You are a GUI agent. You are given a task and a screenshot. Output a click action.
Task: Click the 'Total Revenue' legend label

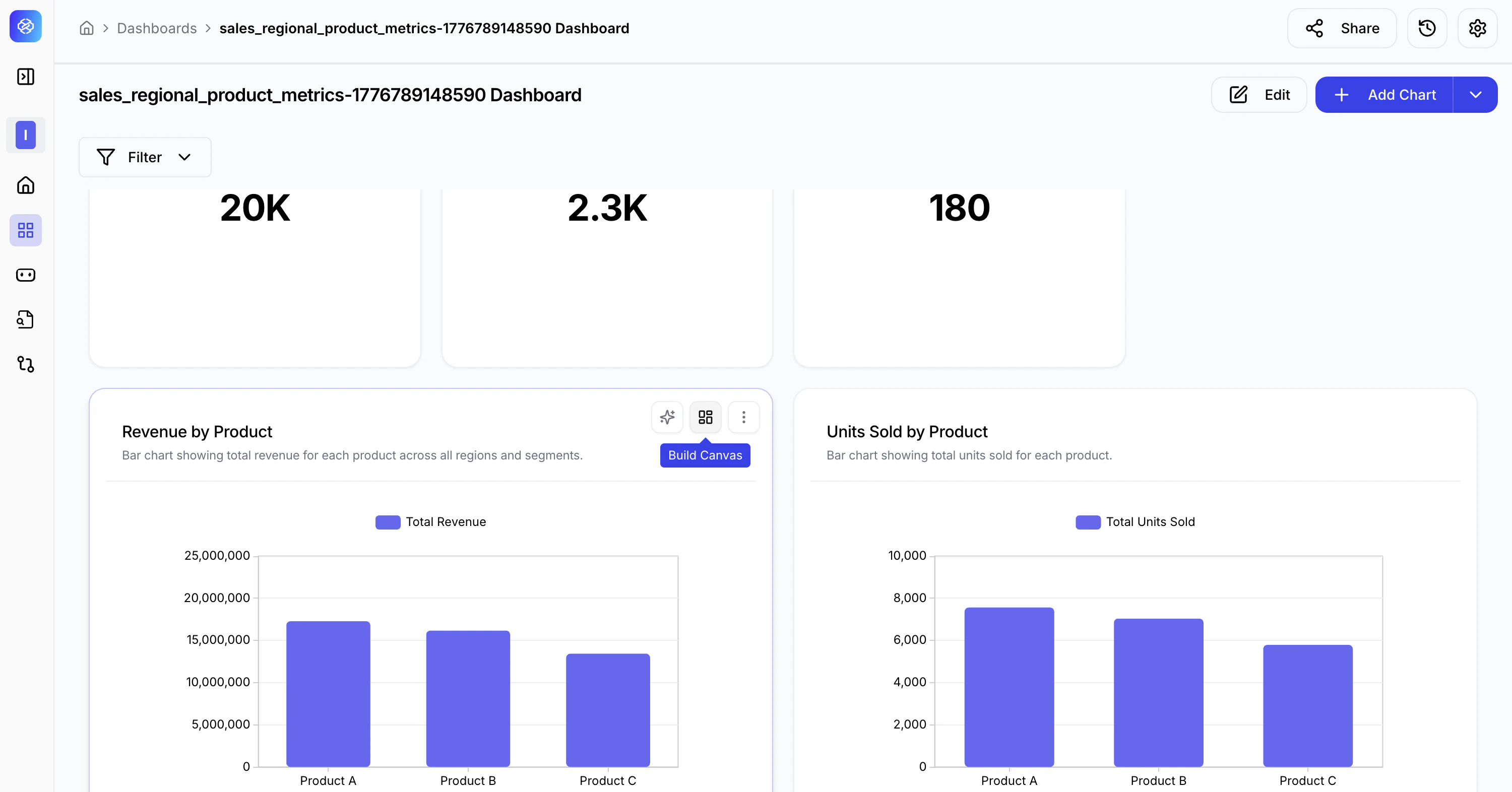point(446,522)
